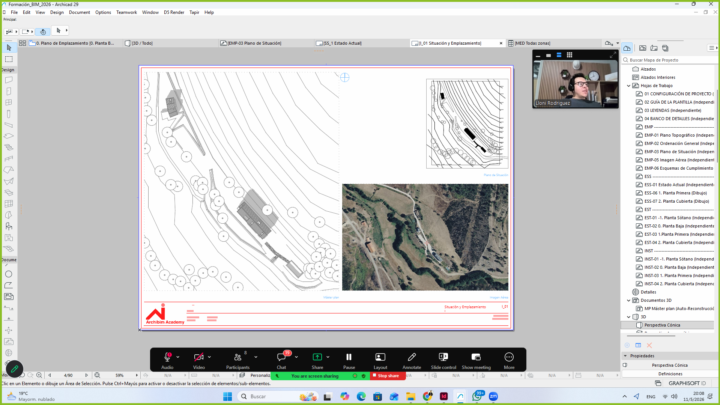Click the Zoom Annotate pencil icon
The image size is (720, 405).
412,357
